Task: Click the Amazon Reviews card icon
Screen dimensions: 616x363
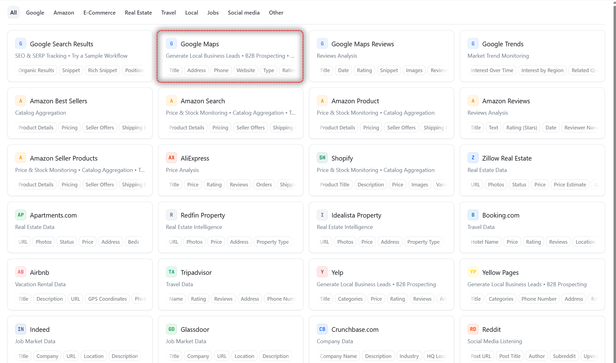Action: 473,101
